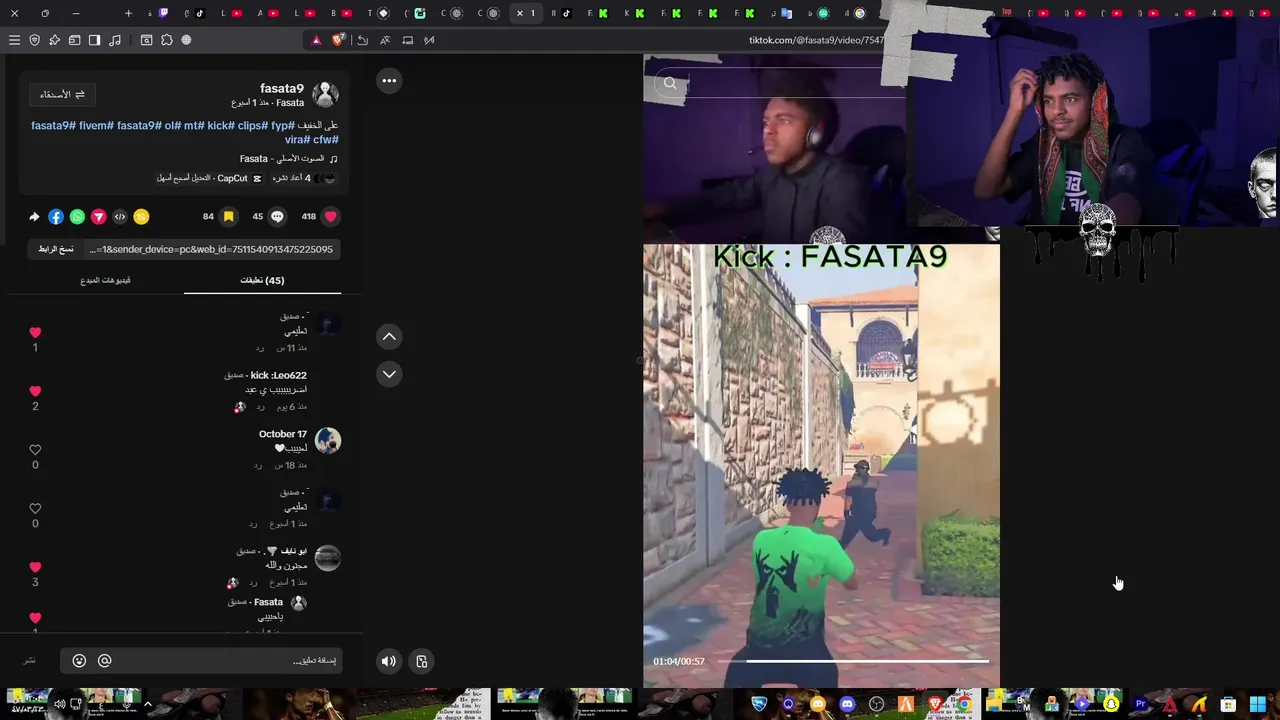Screen dimensions: 1280x720
Task: Open the browser hamburger menu
Action: point(14,40)
